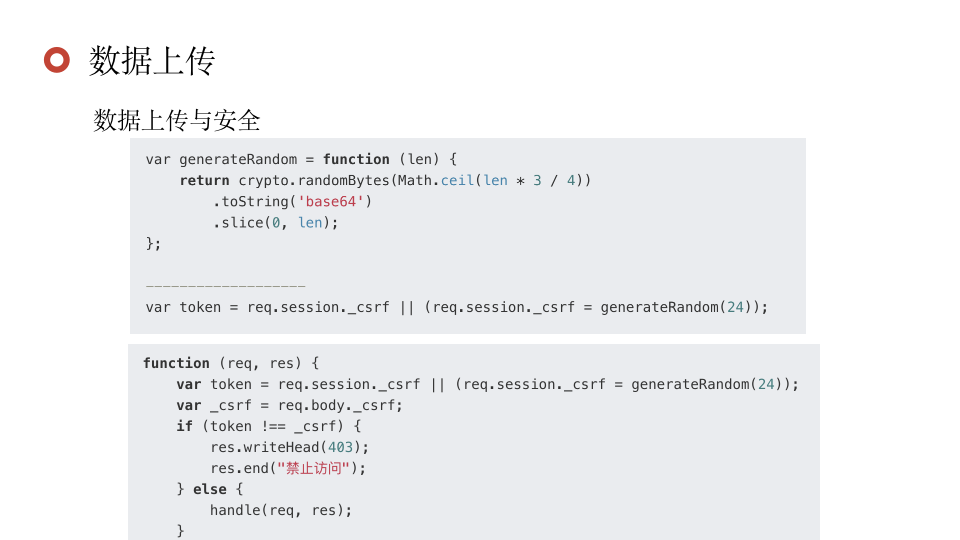
Task: Select the 'var _csrf = req.body._csrf;' line
Action: click(x=289, y=405)
